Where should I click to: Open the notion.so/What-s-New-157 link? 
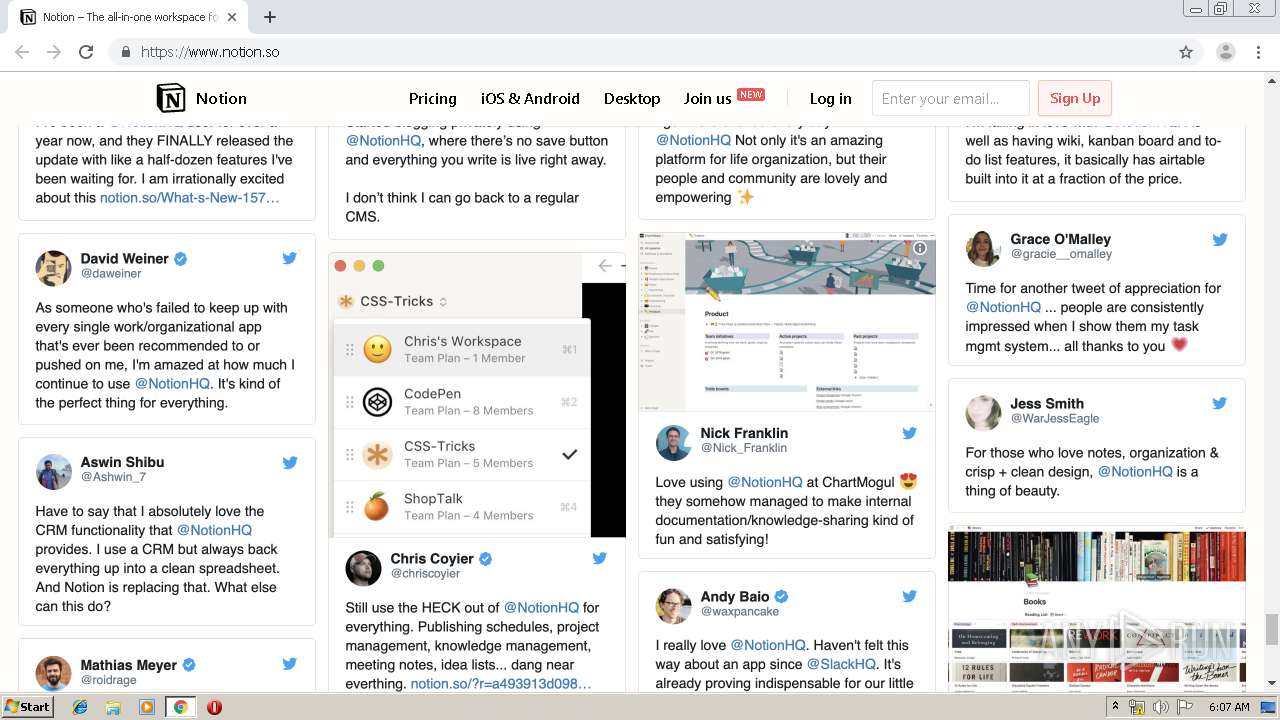tap(190, 198)
